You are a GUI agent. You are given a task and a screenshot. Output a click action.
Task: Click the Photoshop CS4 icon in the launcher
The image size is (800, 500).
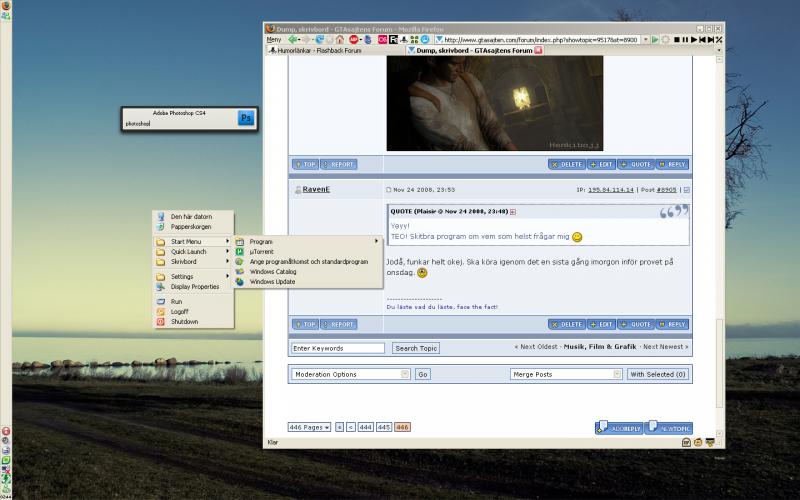pos(245,119)
